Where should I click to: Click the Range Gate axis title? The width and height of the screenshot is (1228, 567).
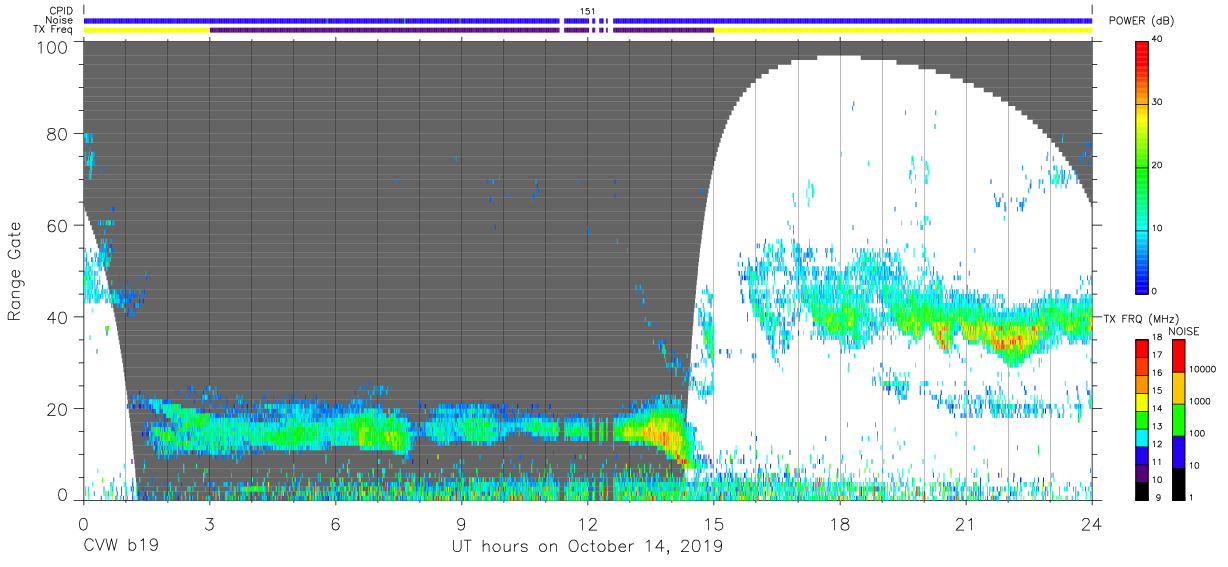click(x=15, y=271)
